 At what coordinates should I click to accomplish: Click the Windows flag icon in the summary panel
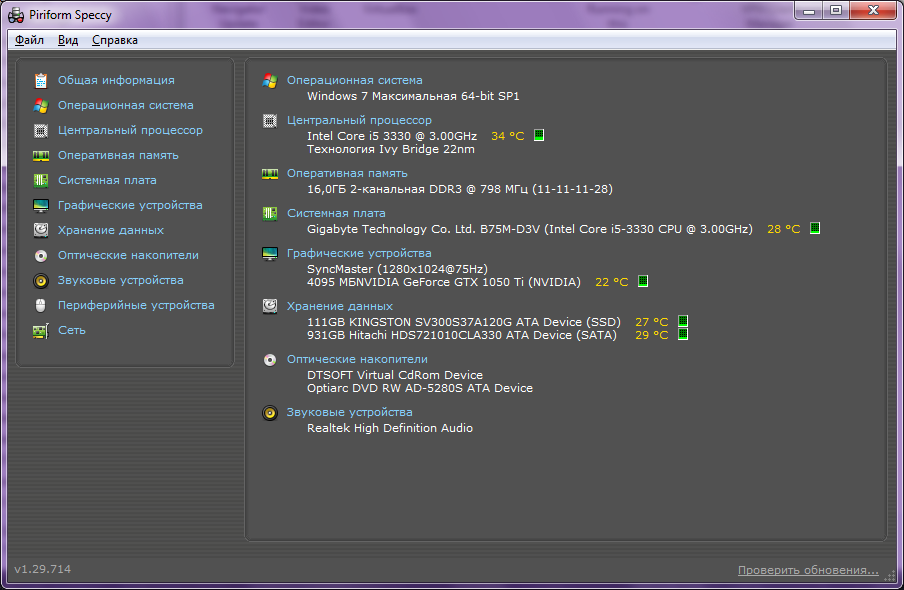tap(270, 81)
